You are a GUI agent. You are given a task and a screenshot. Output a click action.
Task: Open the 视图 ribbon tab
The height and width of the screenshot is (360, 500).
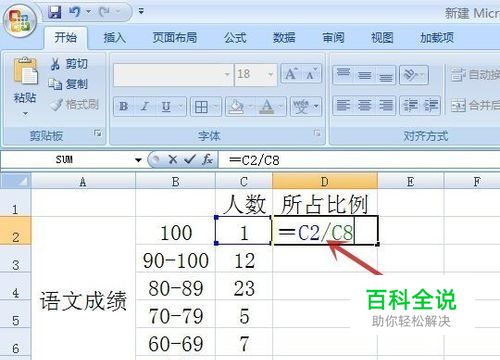382,37
